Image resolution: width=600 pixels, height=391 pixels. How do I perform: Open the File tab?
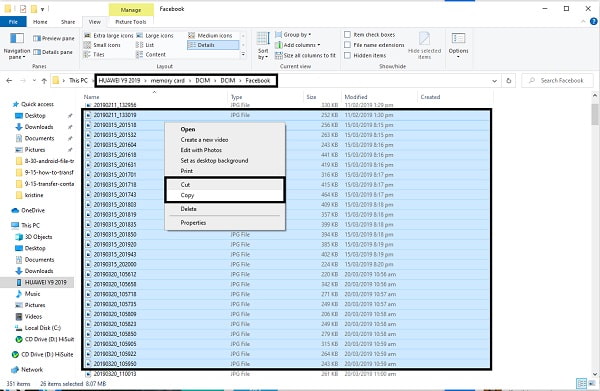tap(13, 22)
